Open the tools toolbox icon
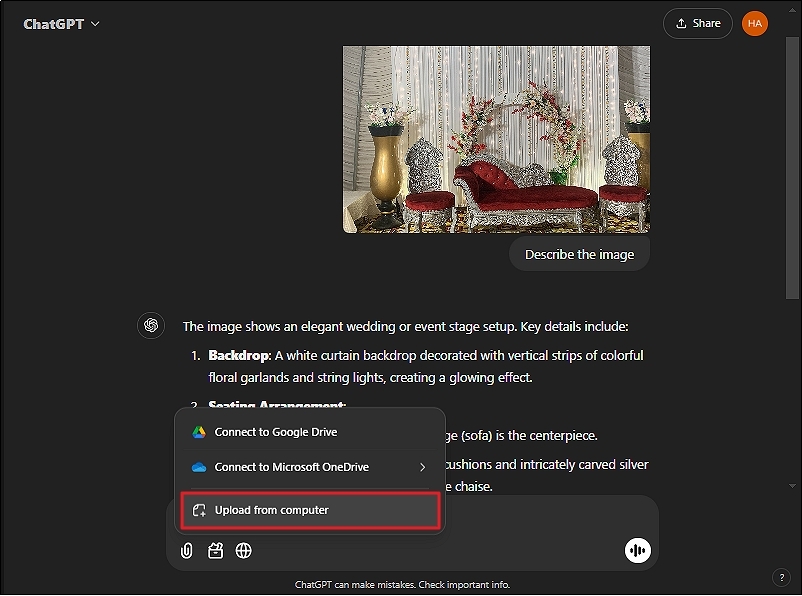The image size is (802, 596). pyautogui.click(x=215, y=550)
